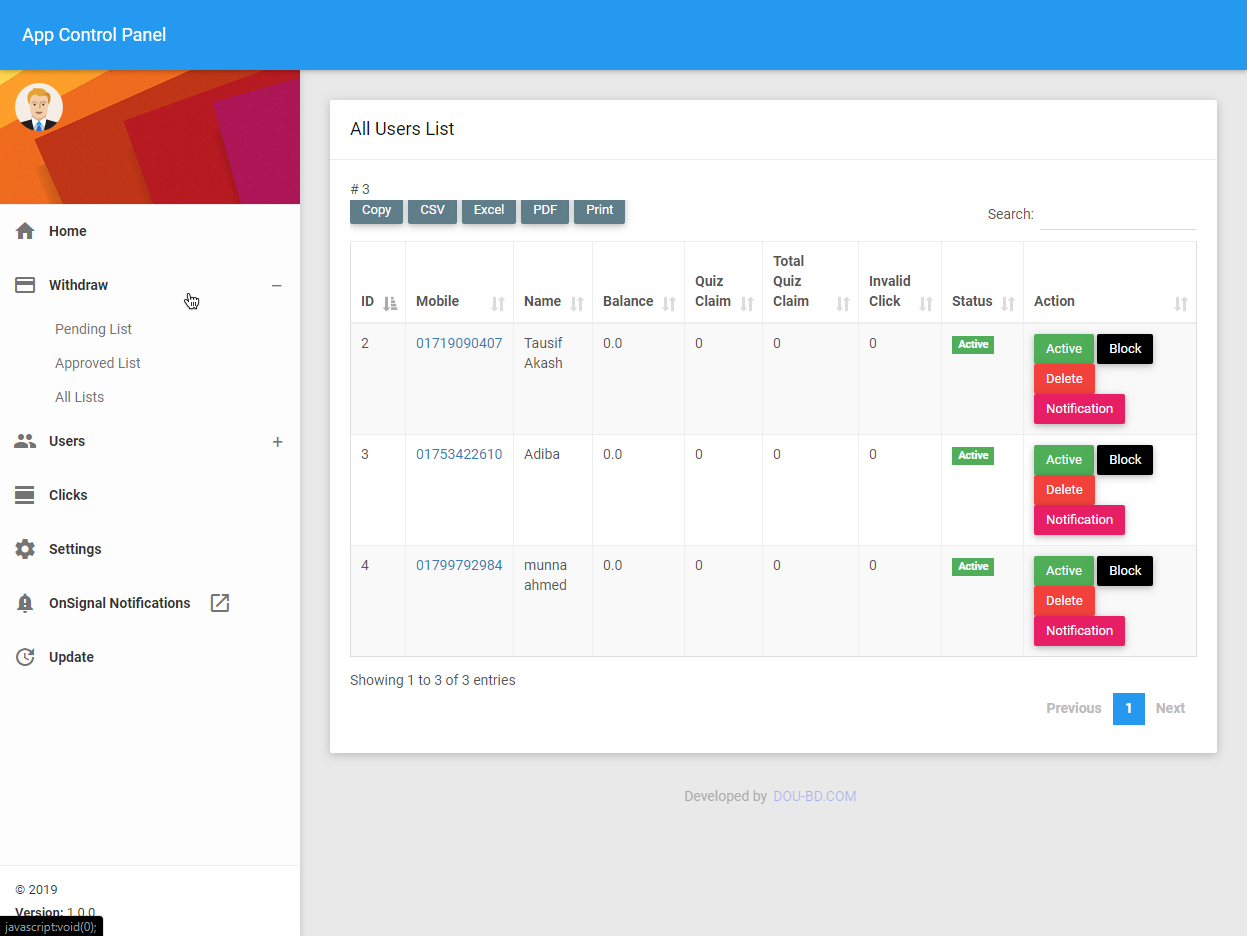Image resolution: width=1247 pixels, height=936 pixels.
Task: Delete the user Adiba
Action: coord(1064,490)
